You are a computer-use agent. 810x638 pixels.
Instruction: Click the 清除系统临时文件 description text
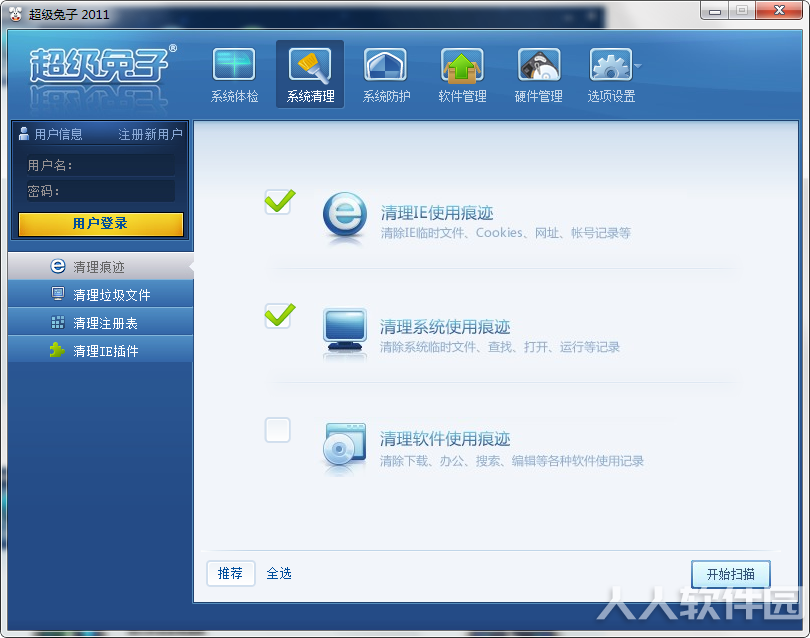(500, 347)
